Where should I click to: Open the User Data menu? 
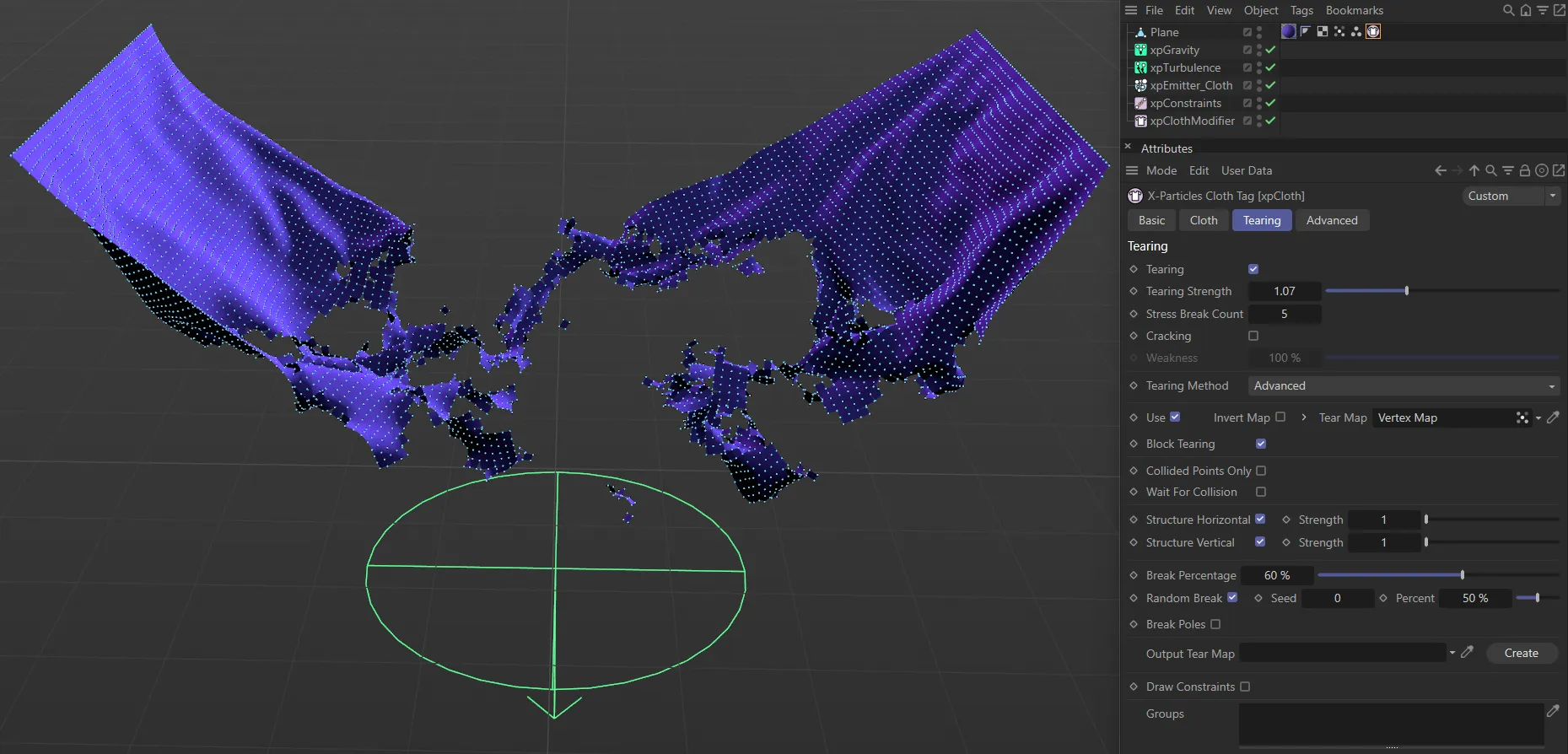[1247, 170]
